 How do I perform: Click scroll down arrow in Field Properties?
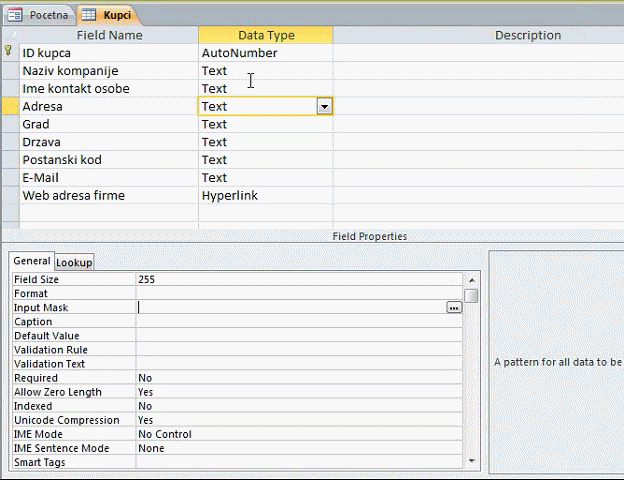(x=471, y=461)
